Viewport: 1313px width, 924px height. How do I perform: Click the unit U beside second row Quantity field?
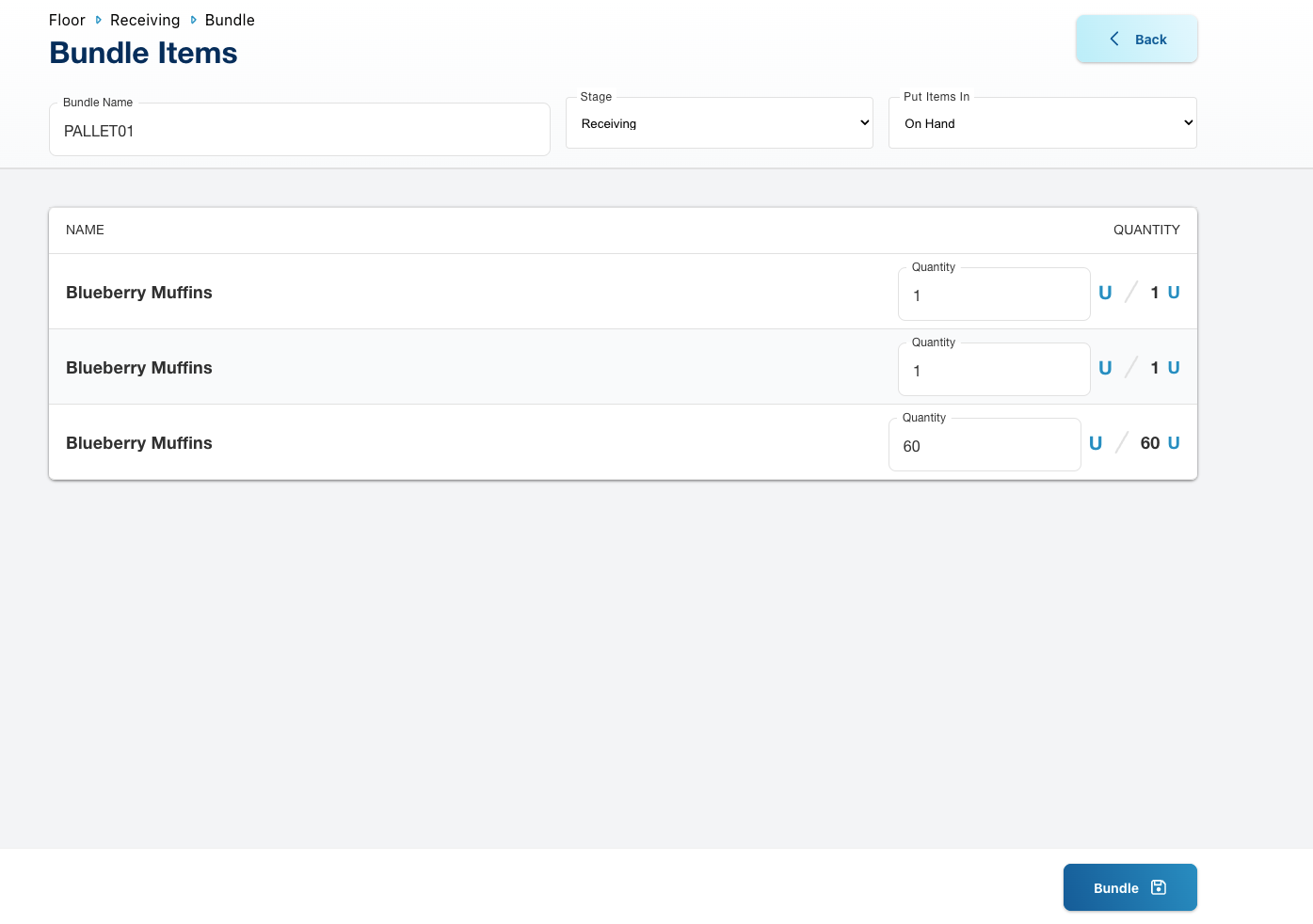pyautogui.click(x=1105, y=368)
